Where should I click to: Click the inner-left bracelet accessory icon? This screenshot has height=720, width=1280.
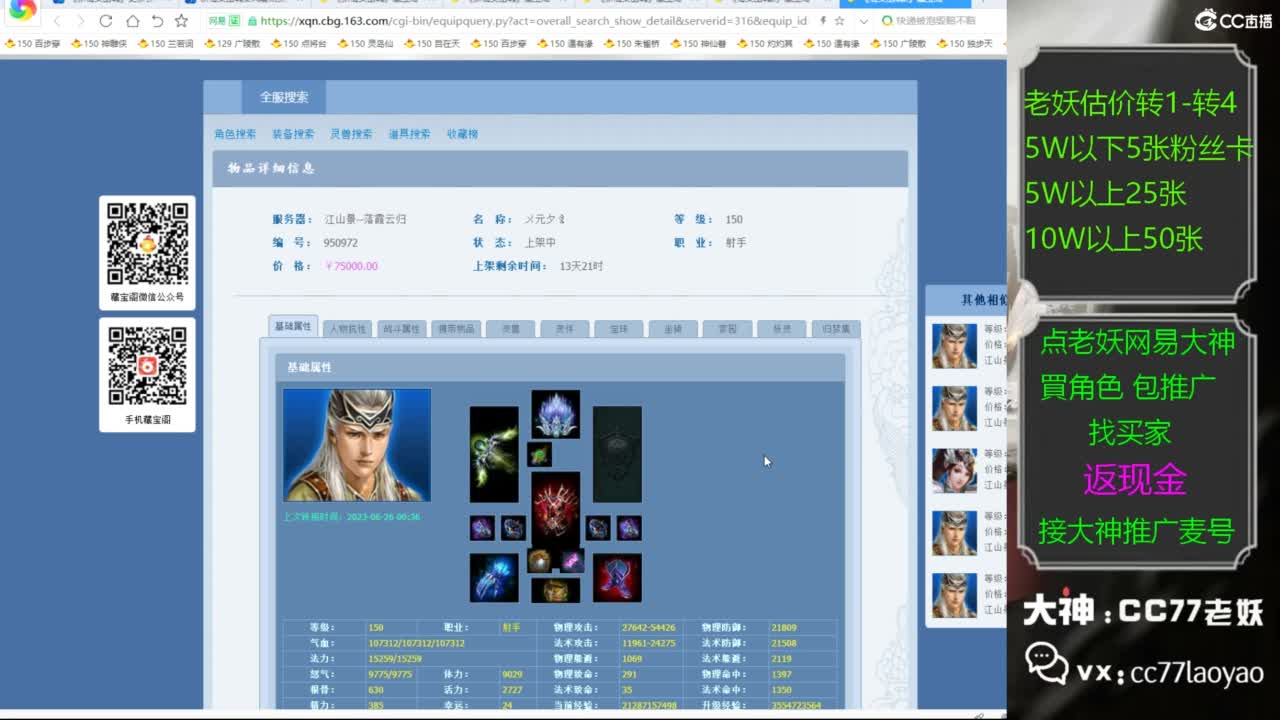point(513,528)
